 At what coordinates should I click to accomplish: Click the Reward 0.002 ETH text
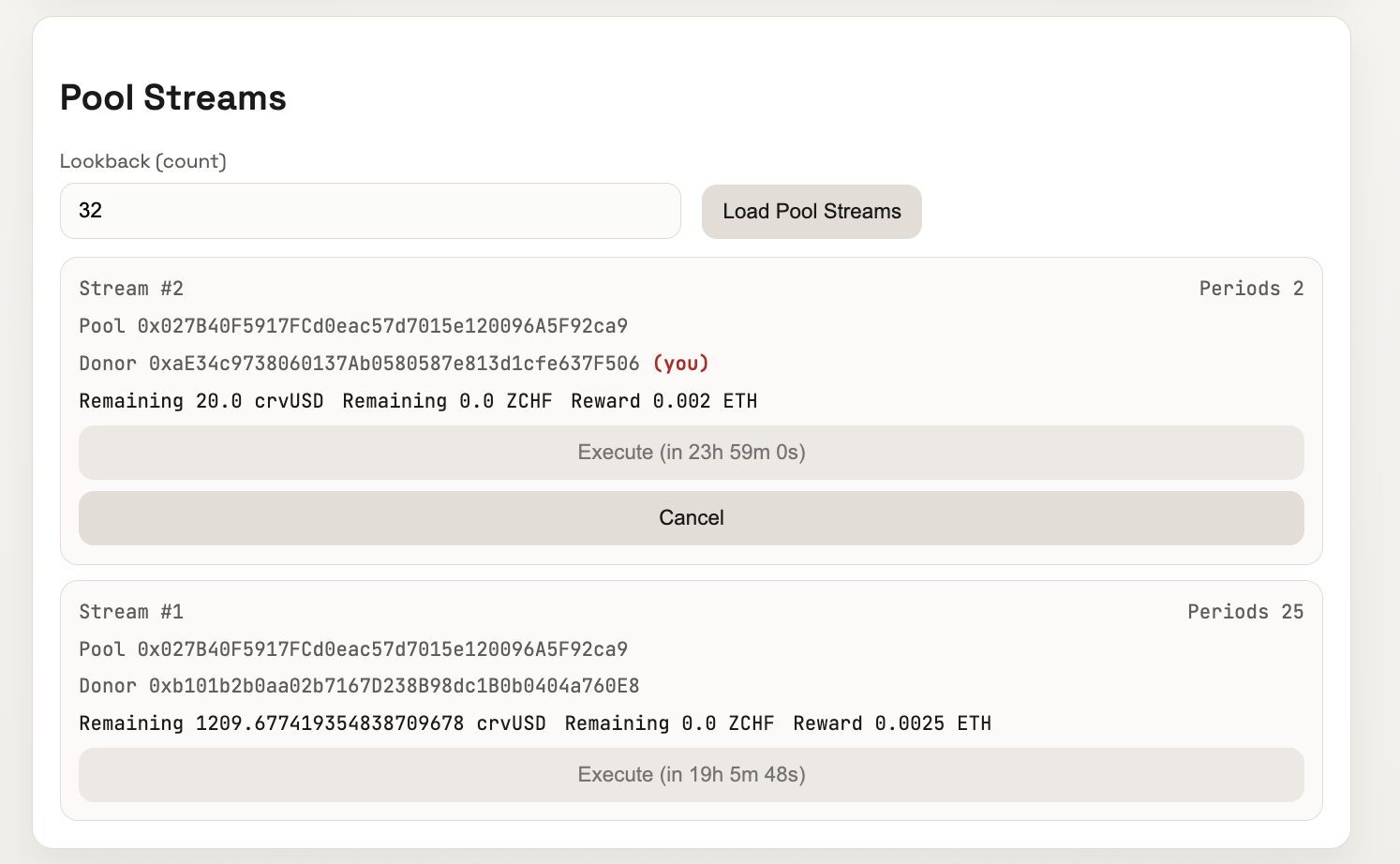(x=663, y=401)
